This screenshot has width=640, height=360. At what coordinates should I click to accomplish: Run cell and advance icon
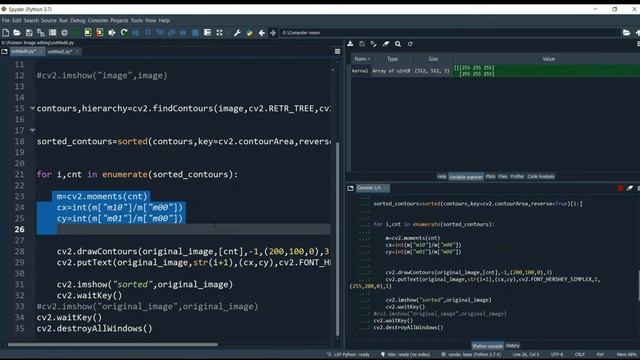point(100,33)
